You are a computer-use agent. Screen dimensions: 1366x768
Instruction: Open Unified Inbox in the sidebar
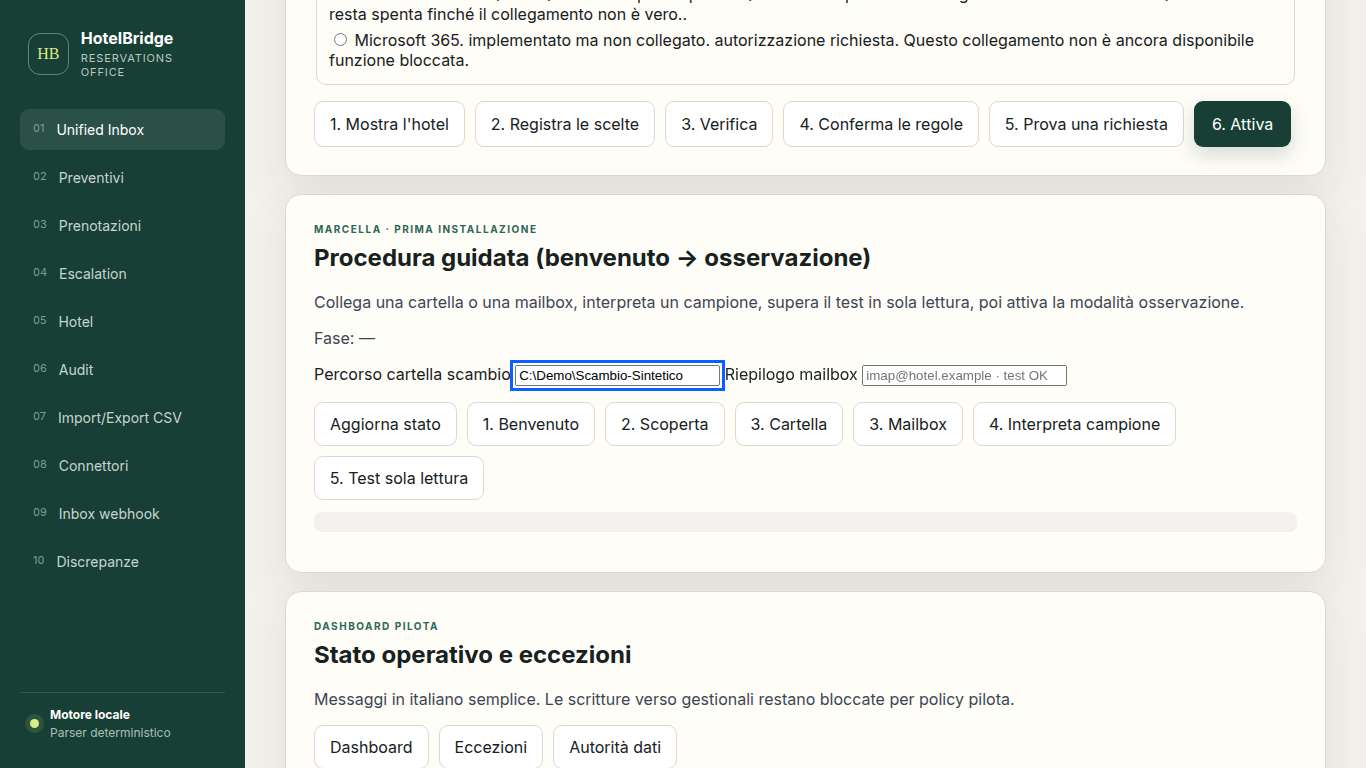click(x=122, y=130)
